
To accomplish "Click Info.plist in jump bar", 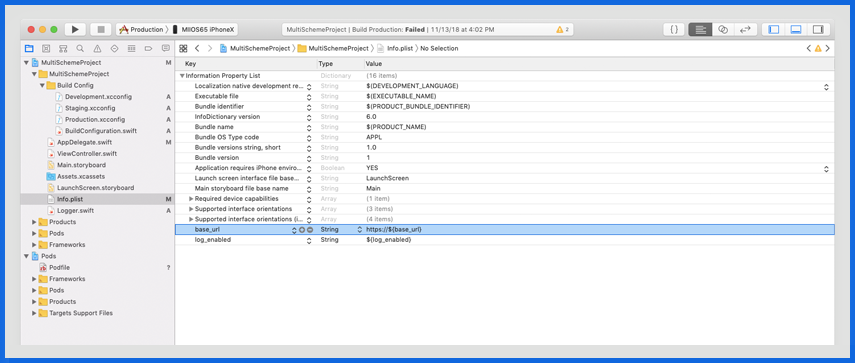I will [x=395, y=49].
